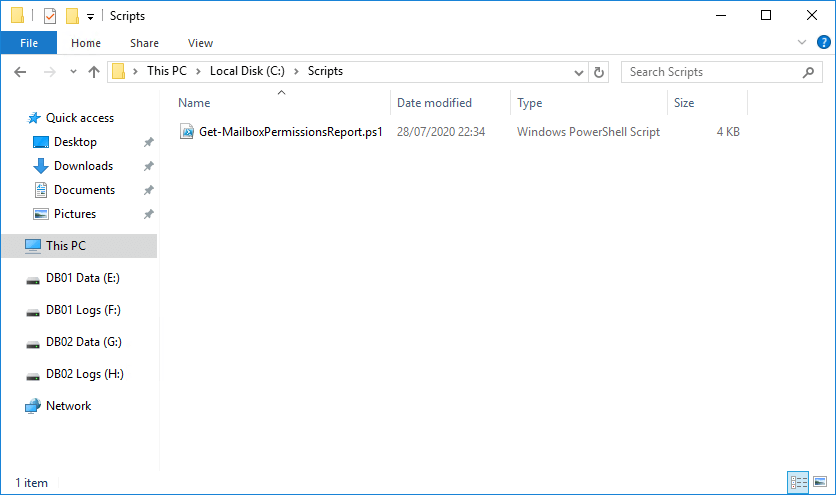Go up one level with the Up arrow
Viewport: 836px width, 495px height.
(94, 71)
